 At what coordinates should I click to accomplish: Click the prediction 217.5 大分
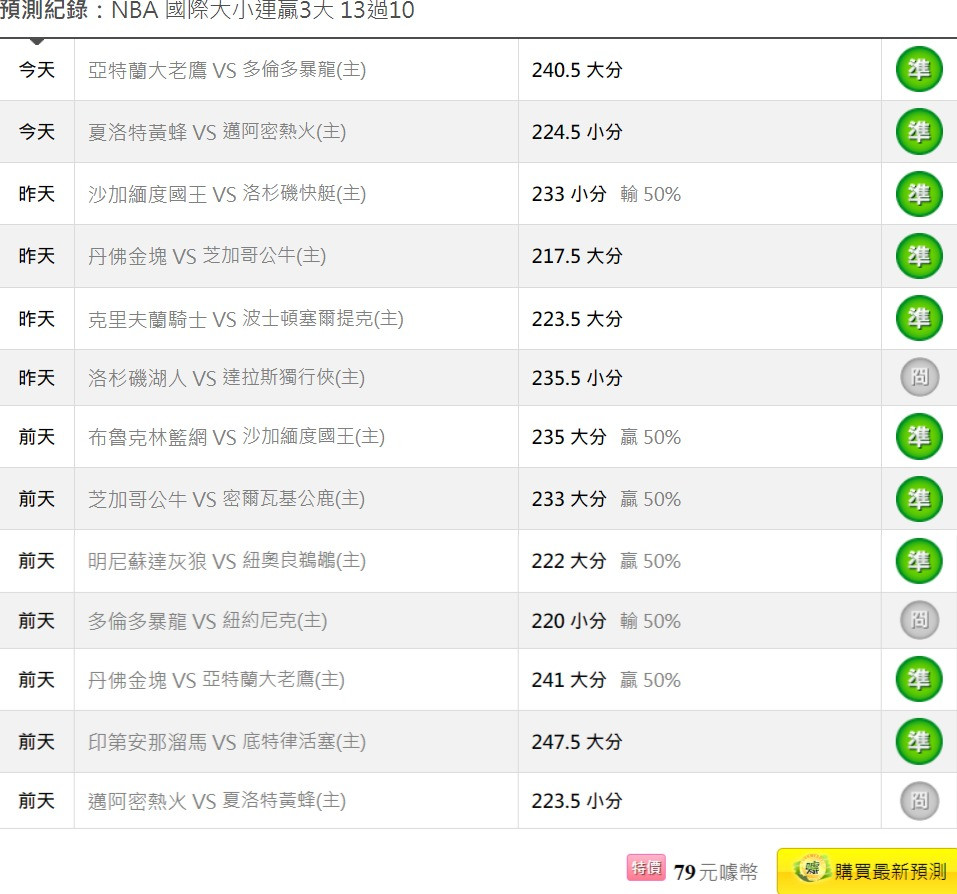(x=577, y=256)
